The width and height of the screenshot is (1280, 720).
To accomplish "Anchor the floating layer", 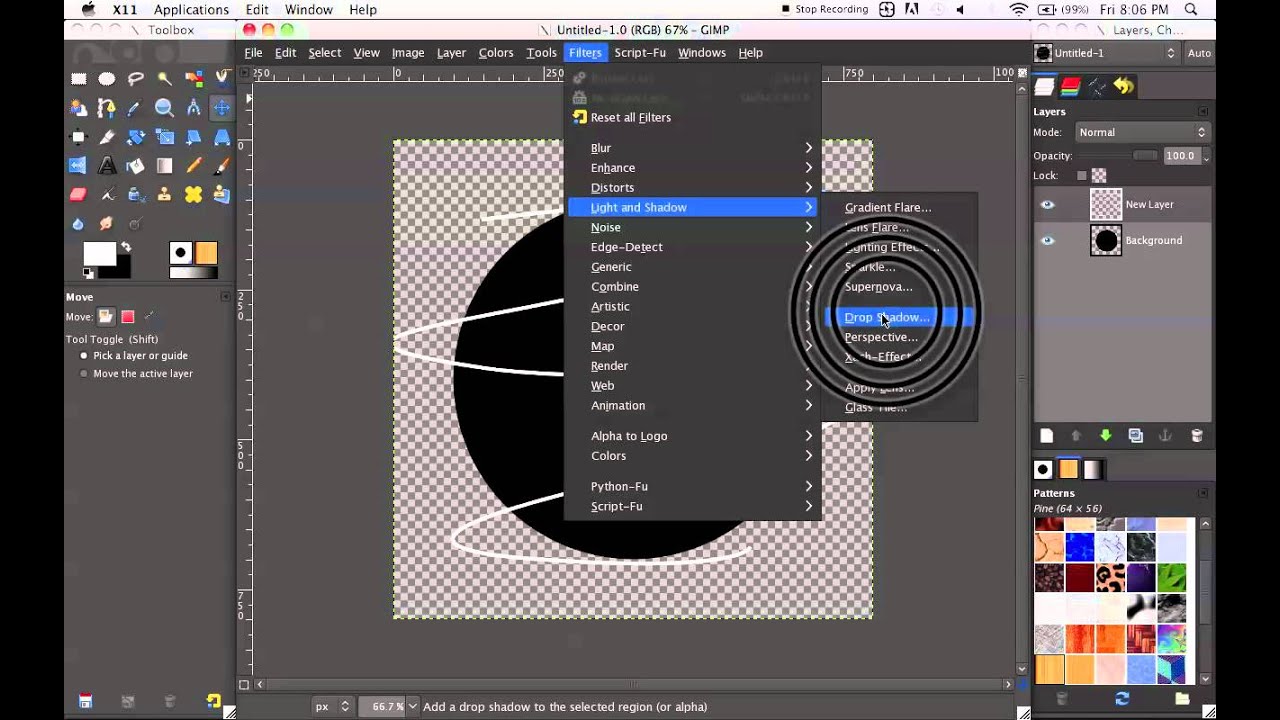I will click(x=1166, y=436).
